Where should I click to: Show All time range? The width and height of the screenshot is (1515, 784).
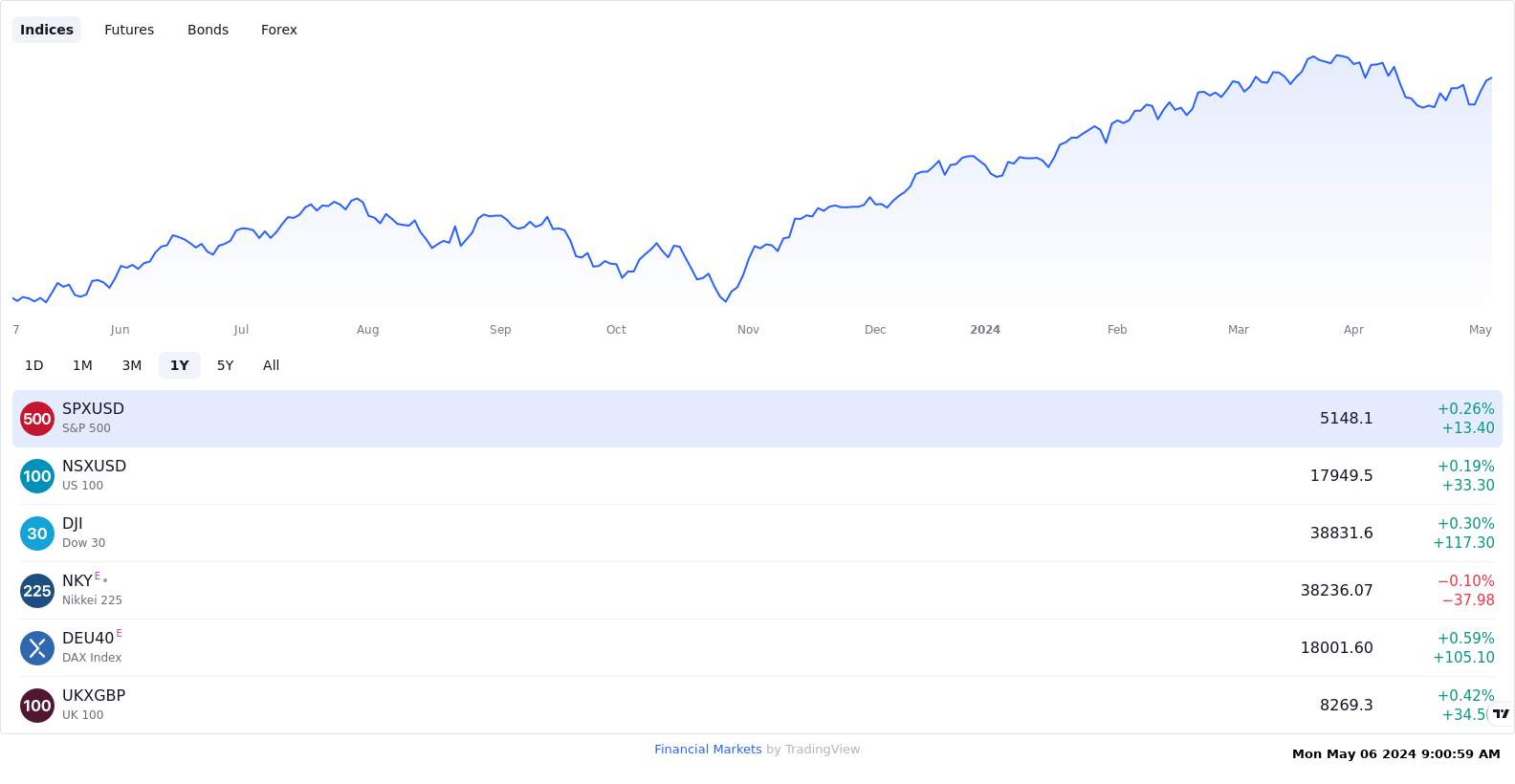[272, 365]
